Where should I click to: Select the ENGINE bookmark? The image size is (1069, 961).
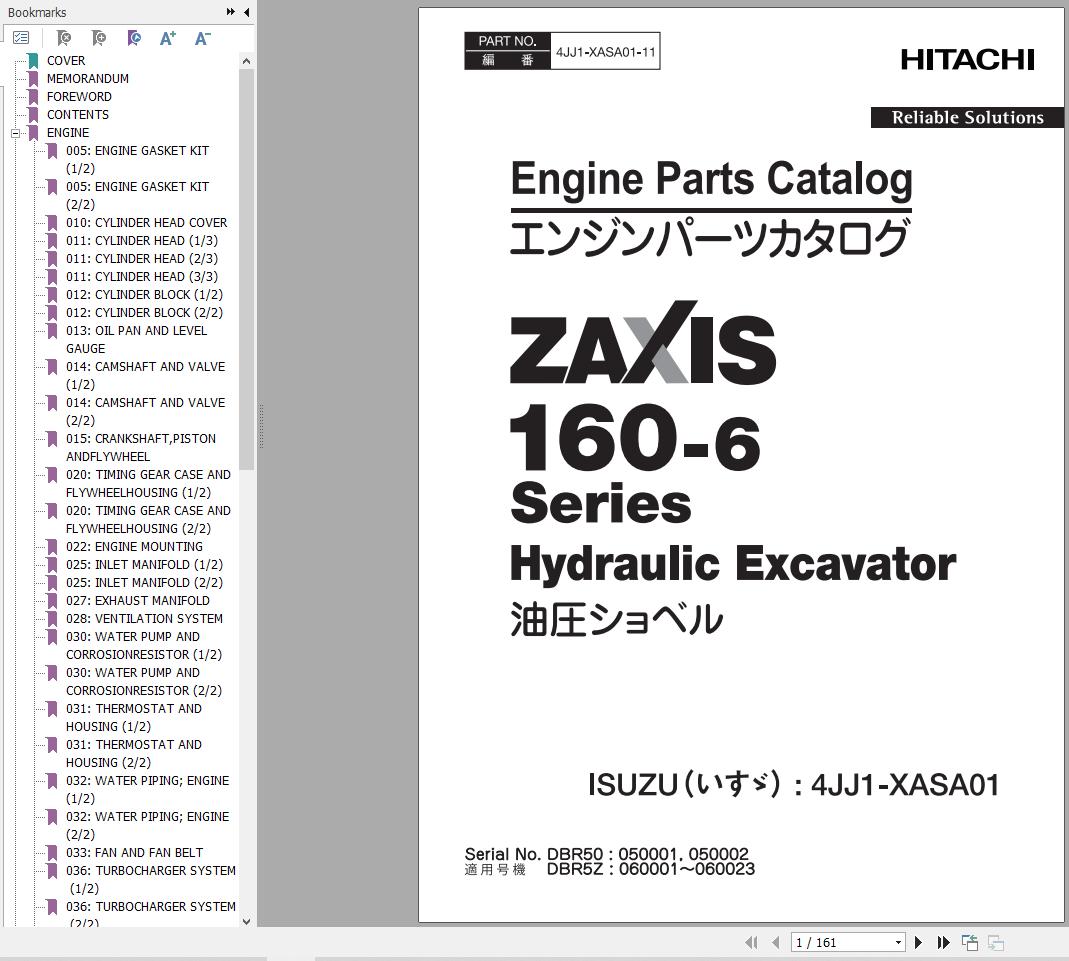point(67,133)
